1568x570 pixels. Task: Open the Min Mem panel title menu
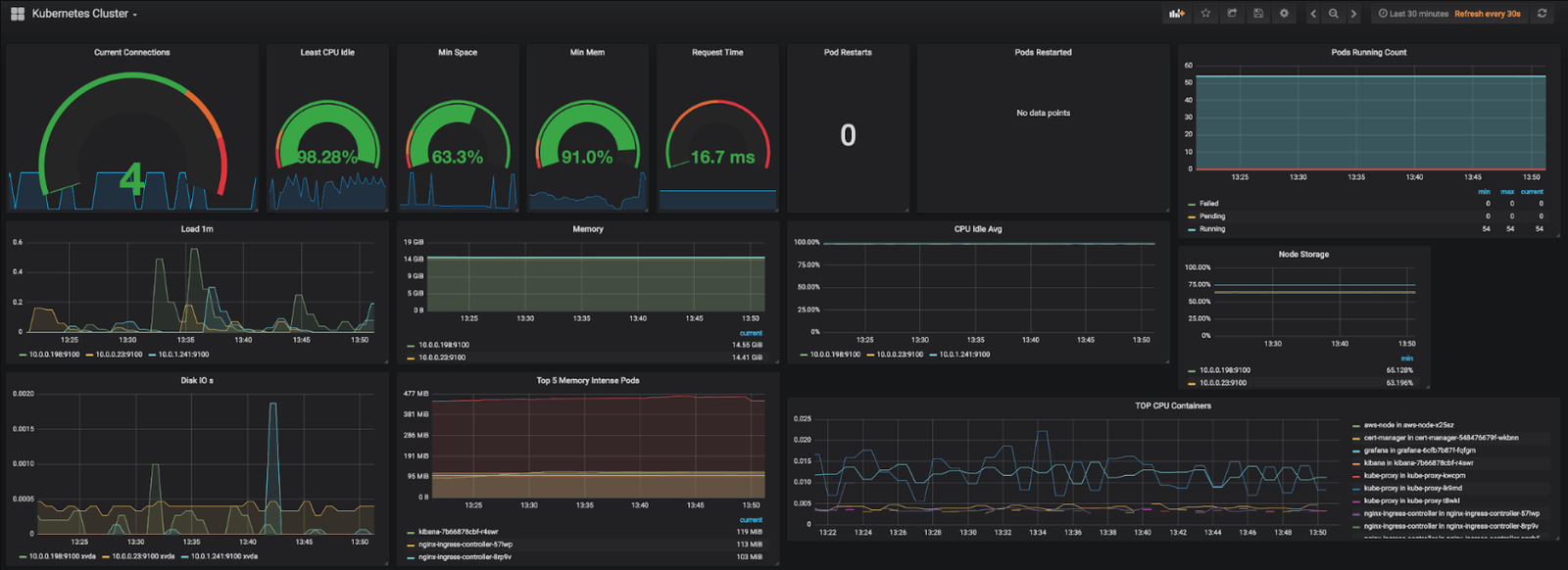(x=587, y=53)
